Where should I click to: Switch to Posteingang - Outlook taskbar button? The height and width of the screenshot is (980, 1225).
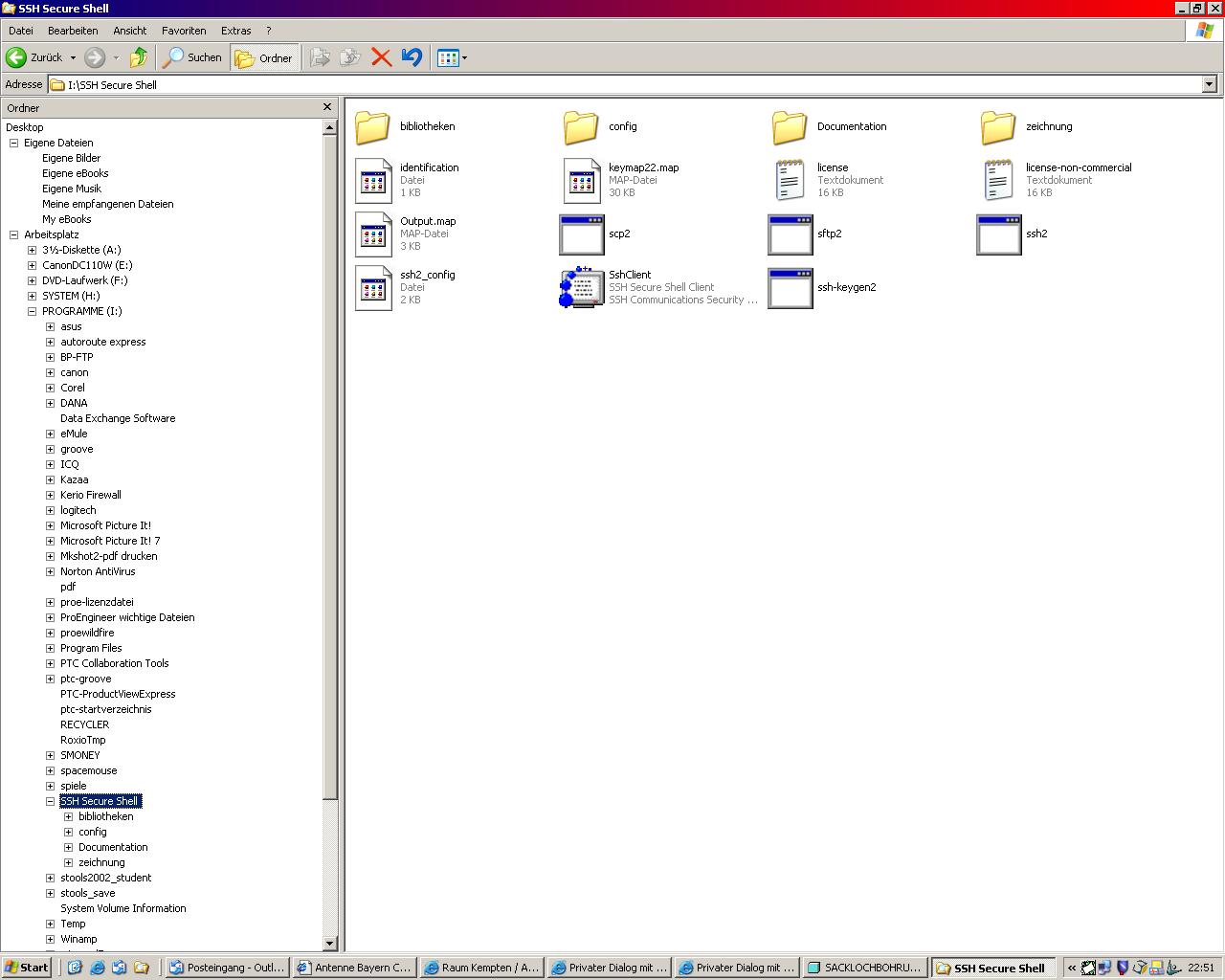tap(227, 968)
